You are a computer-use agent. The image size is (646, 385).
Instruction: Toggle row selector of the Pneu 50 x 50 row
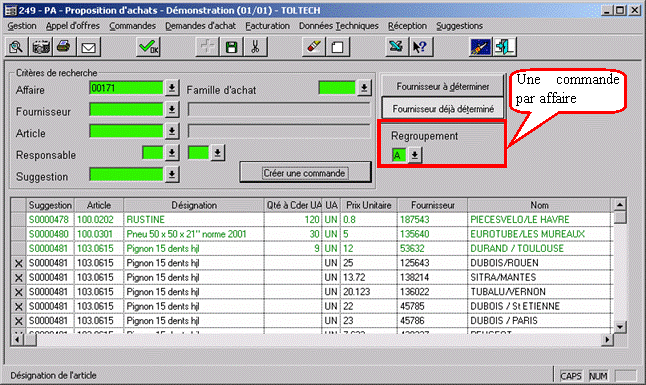(19, 234)
